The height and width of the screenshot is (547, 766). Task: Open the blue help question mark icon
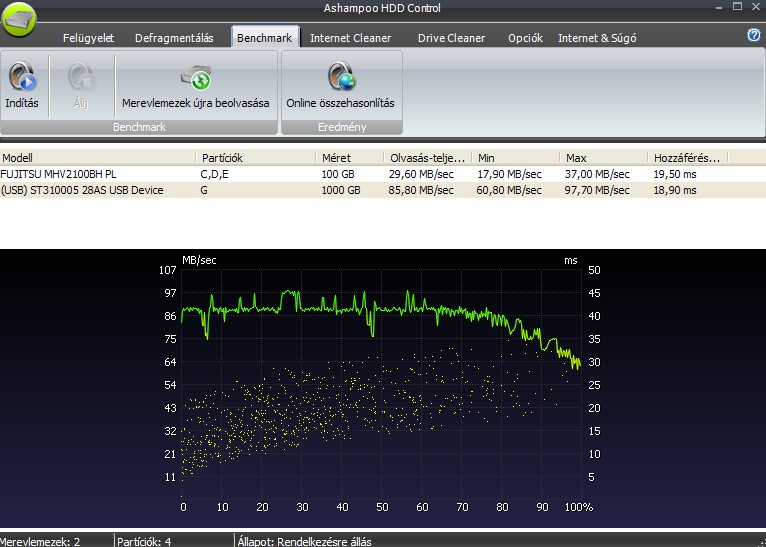click(754, 35)
